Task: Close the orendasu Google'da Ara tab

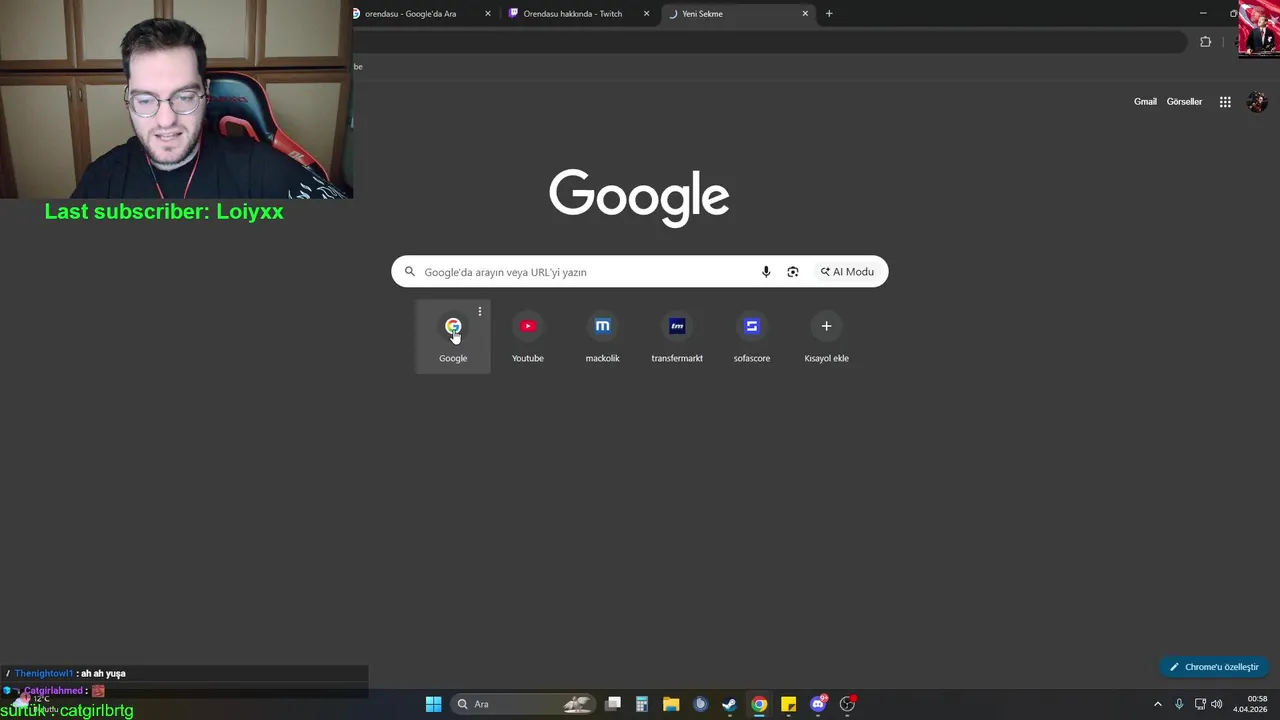Action: point(488,14)
